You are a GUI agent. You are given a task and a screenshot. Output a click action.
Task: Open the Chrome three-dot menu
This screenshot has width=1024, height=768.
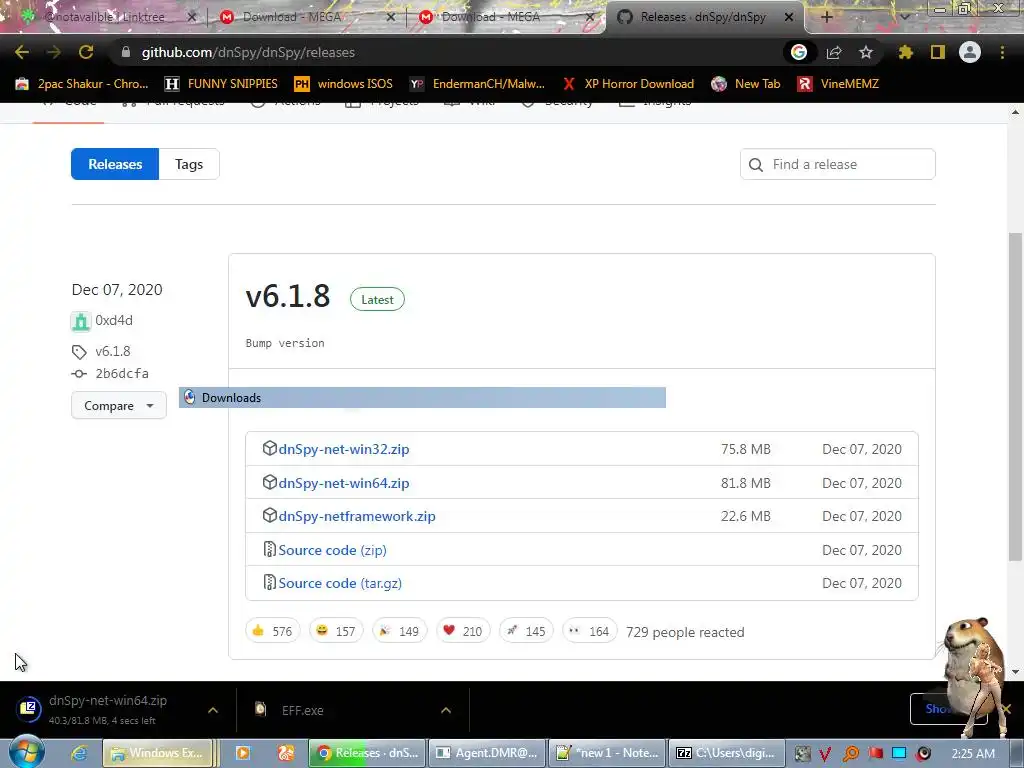1002,52
